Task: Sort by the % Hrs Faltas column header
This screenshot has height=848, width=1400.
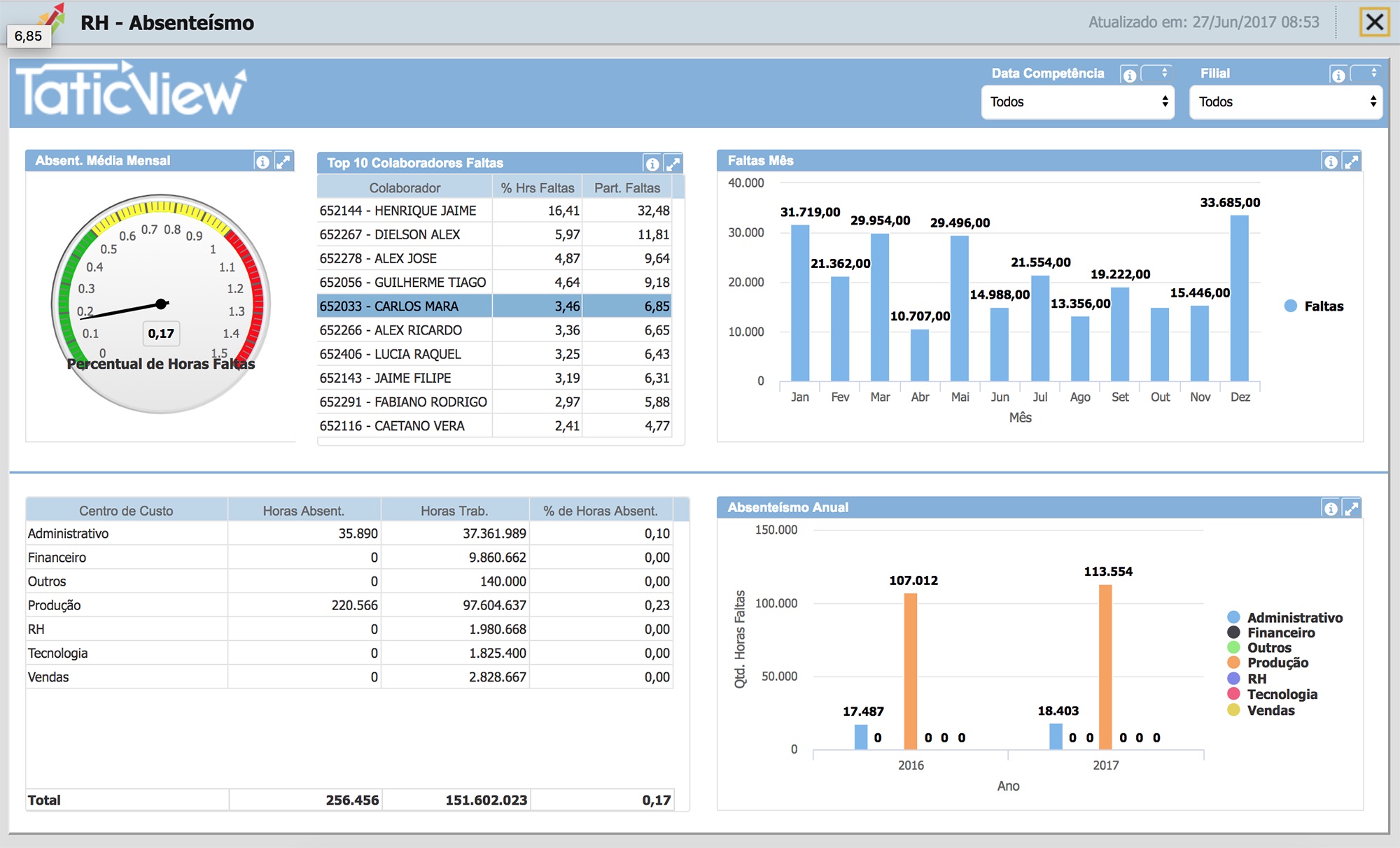Action: pyautogui.click(x=537, y=188)
